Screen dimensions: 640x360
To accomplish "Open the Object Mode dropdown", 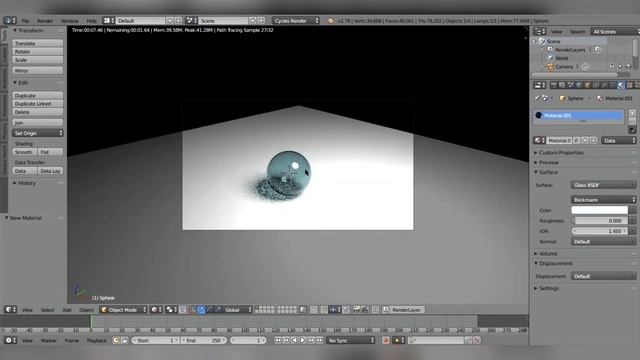I will coord(124,310).
